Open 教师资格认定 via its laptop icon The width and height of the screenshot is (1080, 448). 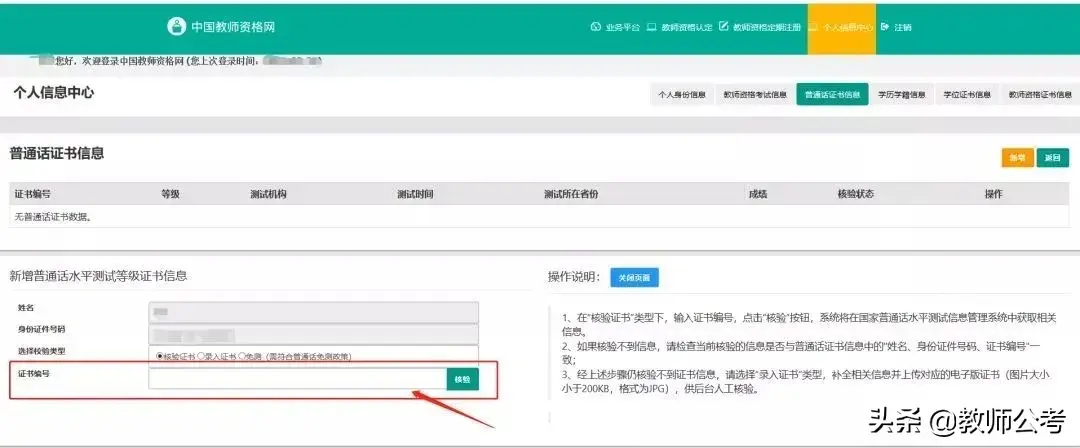(651, 27)
